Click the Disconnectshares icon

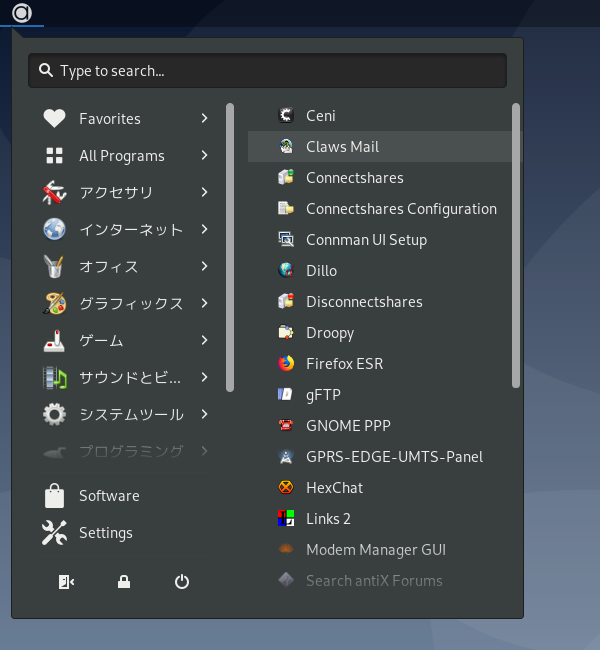pyautogui.click(x=286, y=301)
